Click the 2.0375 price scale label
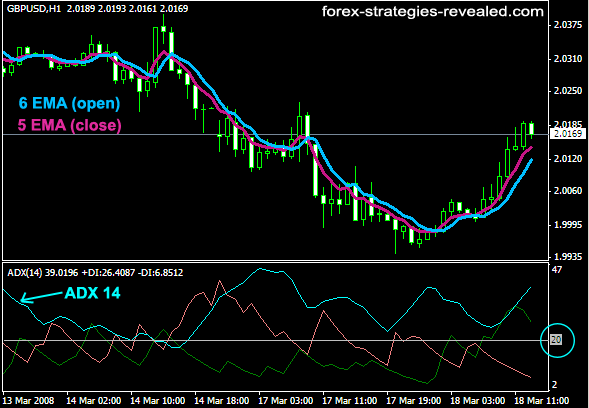This screenshot has width=589, height=408. click(x=569, y=25)
